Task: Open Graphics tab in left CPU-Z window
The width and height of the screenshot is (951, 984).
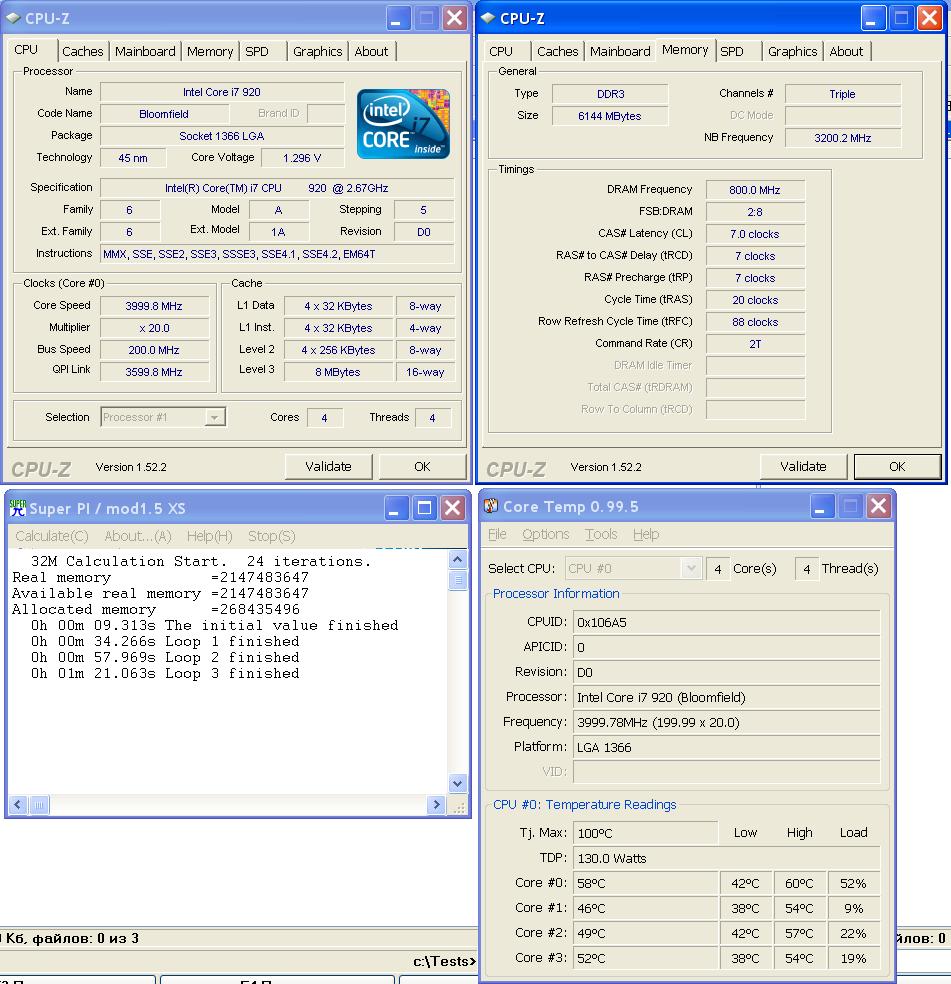Action: pos(318,51)
